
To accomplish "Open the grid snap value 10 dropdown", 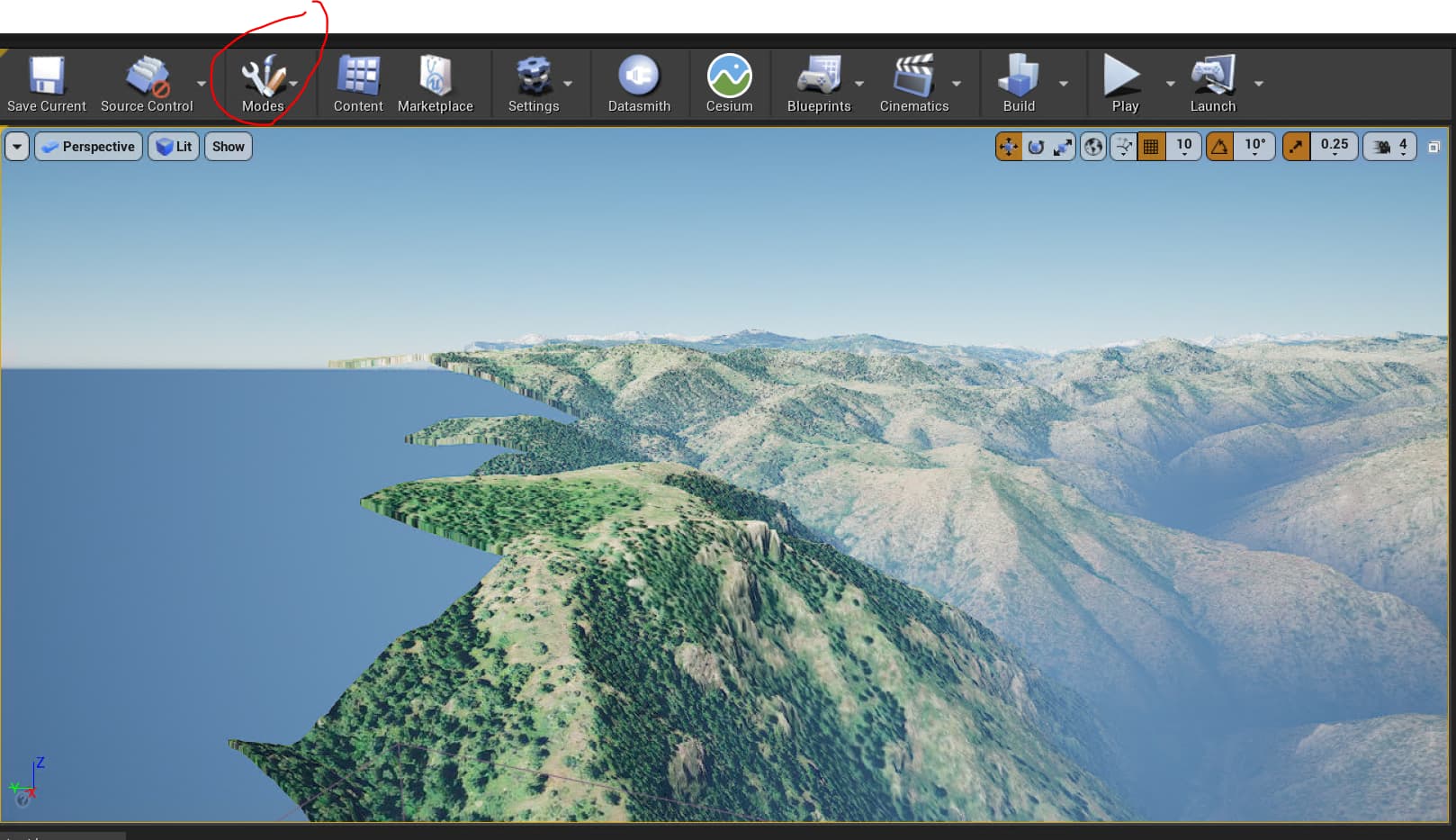I will pyautogui.click(x=1183, y=147).
